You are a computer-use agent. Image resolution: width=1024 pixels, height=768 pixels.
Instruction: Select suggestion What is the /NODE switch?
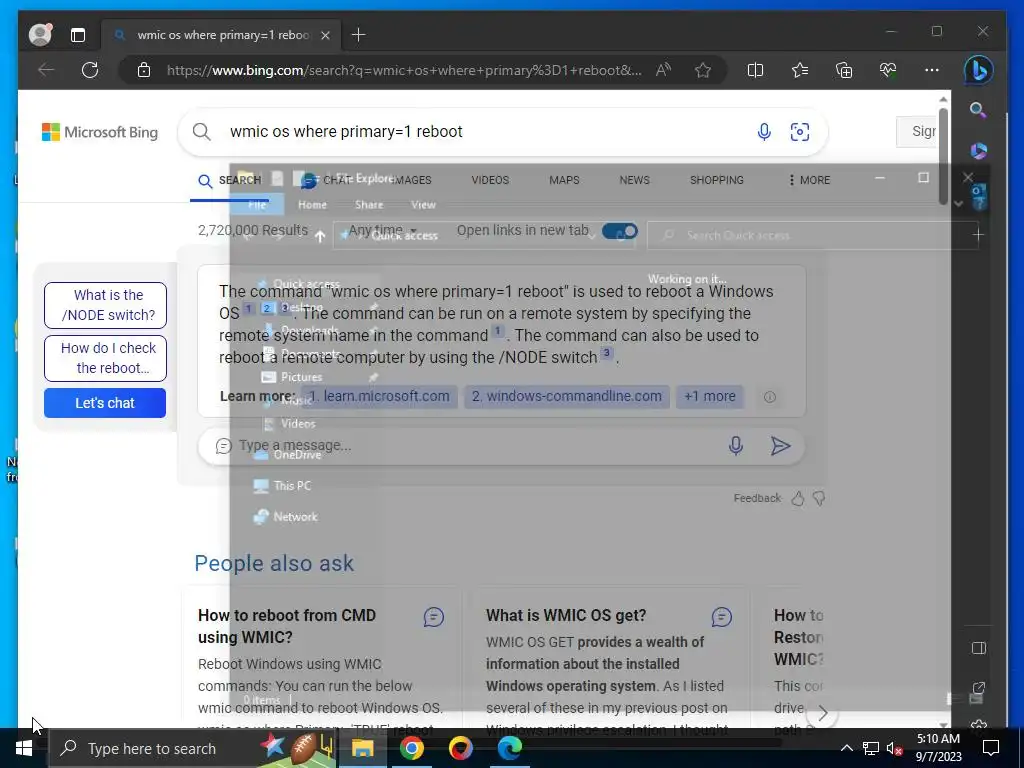[x=105, y=305]
